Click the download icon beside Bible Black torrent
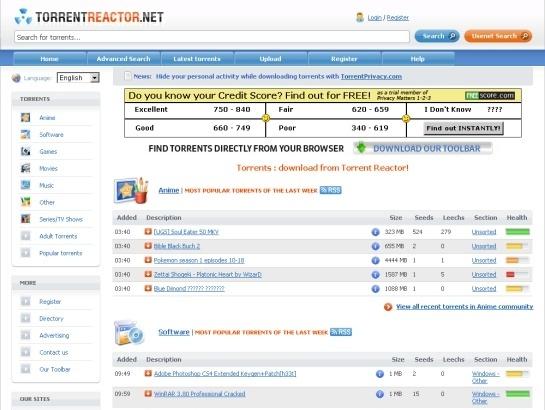545x410 pixels. click(148, 246)
